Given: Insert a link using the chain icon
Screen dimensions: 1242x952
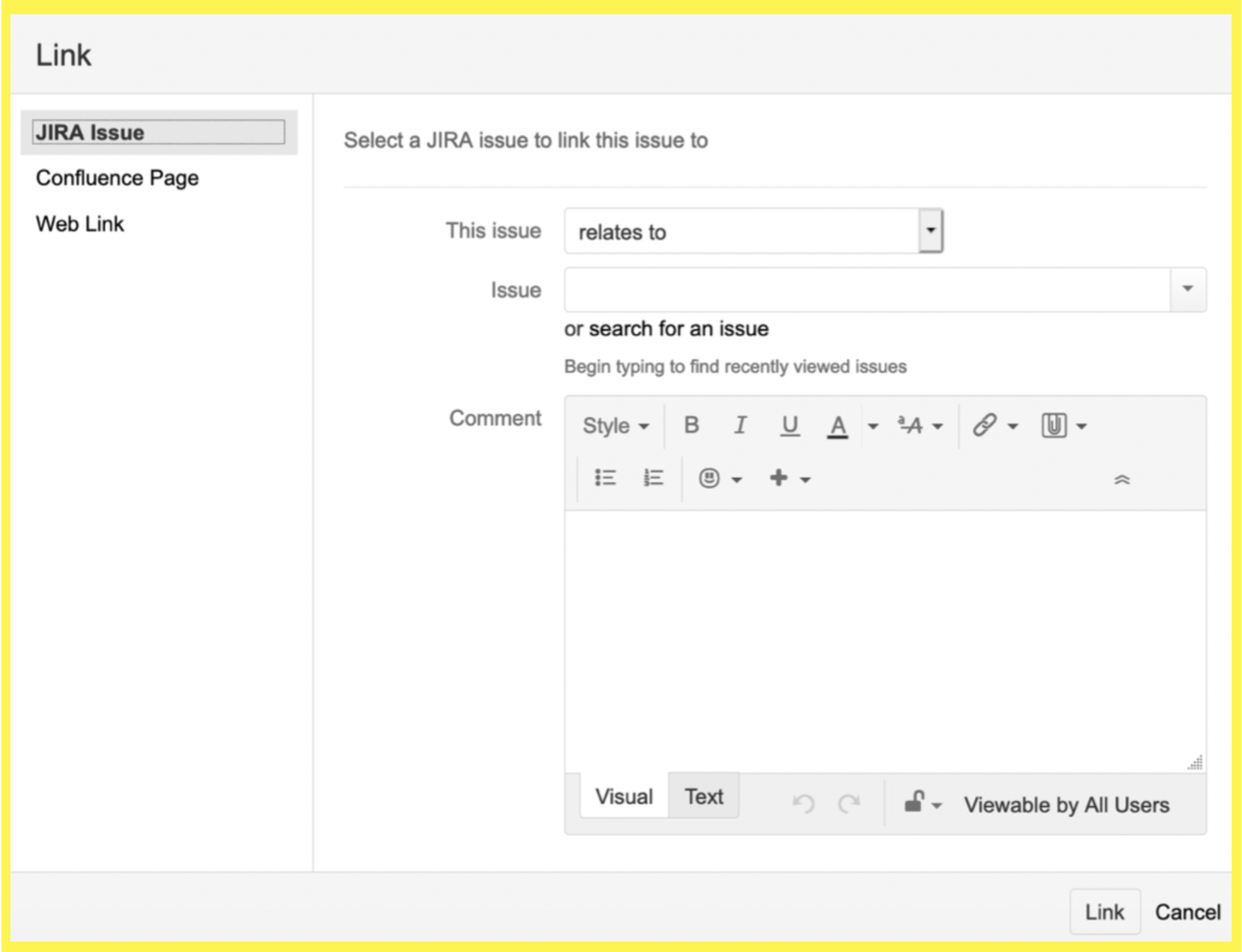Looking at the screenshot, I should point(985,425).
